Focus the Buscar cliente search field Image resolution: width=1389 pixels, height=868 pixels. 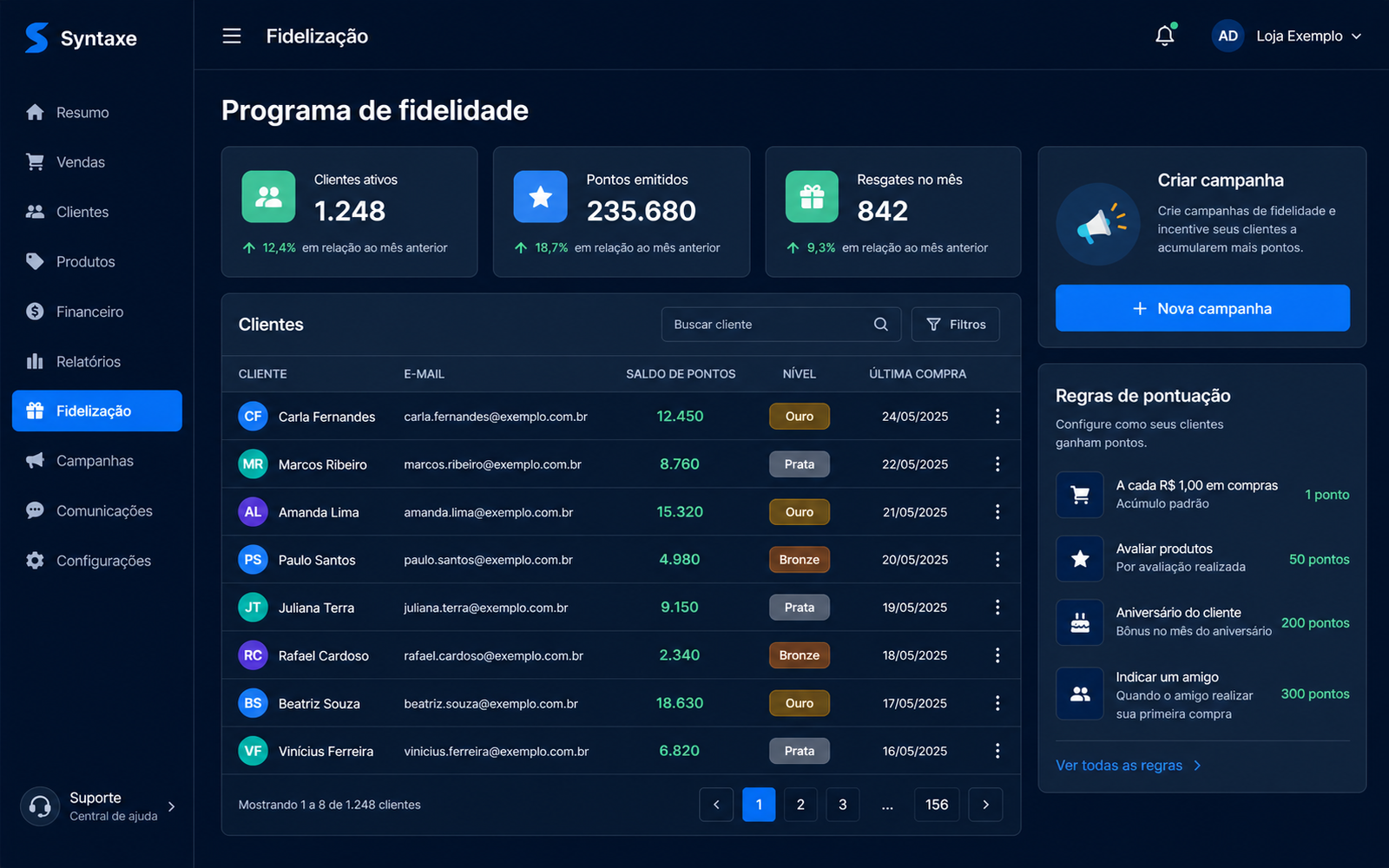click(x=781, y=324)
